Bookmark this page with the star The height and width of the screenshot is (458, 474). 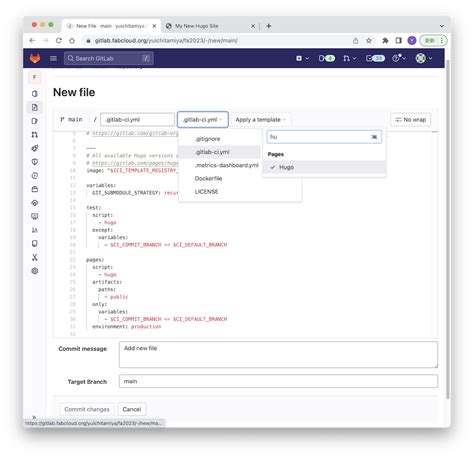tap(369, 41)
